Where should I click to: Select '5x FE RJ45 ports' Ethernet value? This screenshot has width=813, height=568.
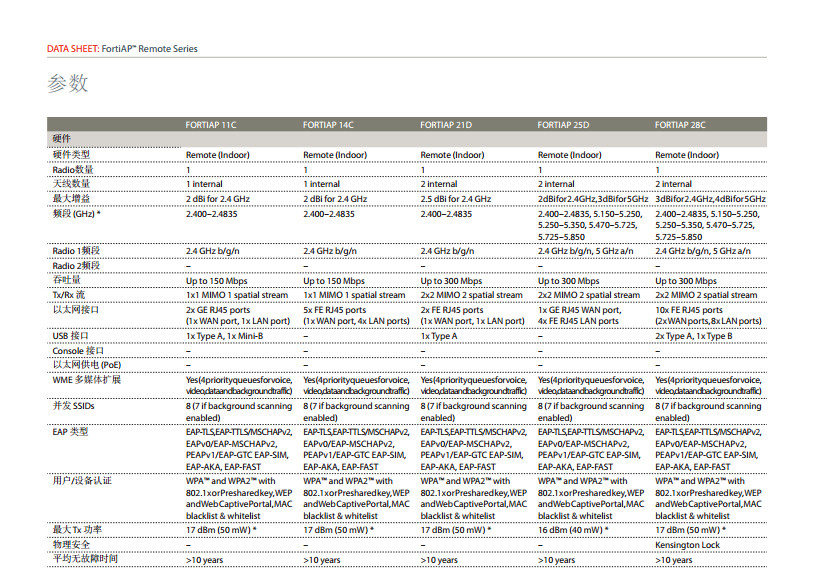(x=334, y=310)
